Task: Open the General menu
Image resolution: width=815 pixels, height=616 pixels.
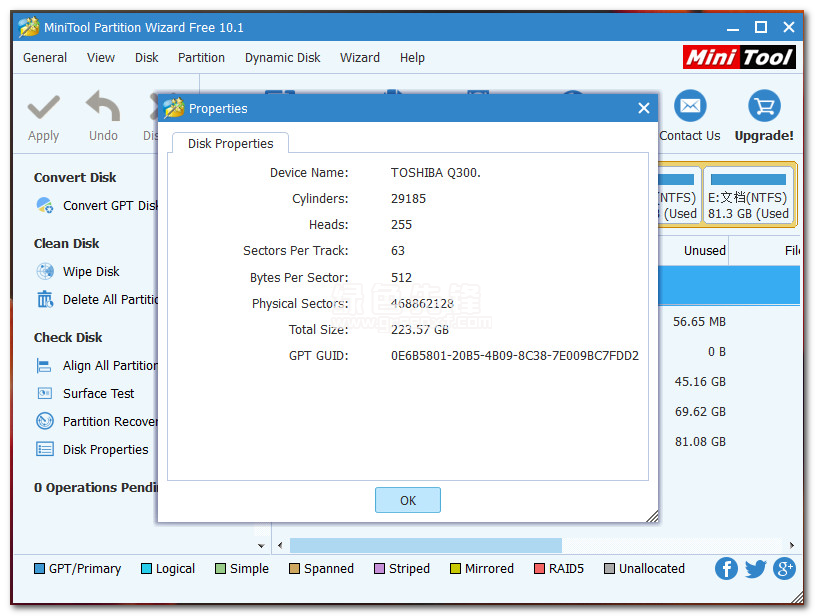Action: (45, 58)
